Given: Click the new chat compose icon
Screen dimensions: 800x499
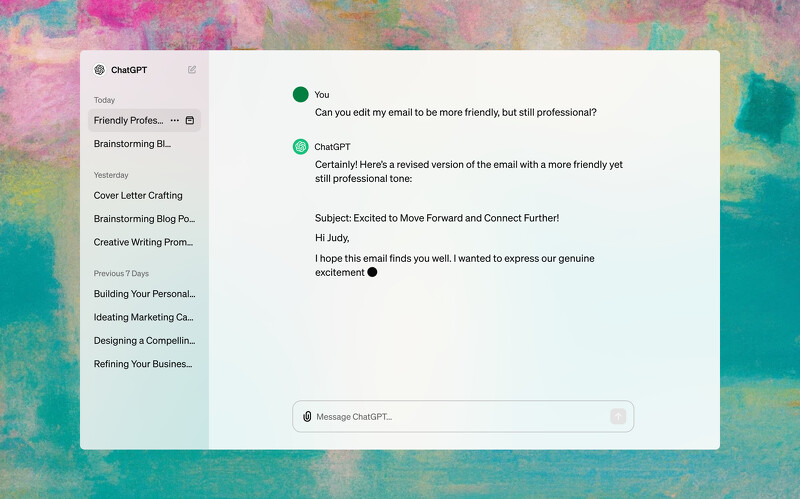Looking at the screenshot, I should coord(192,70).
